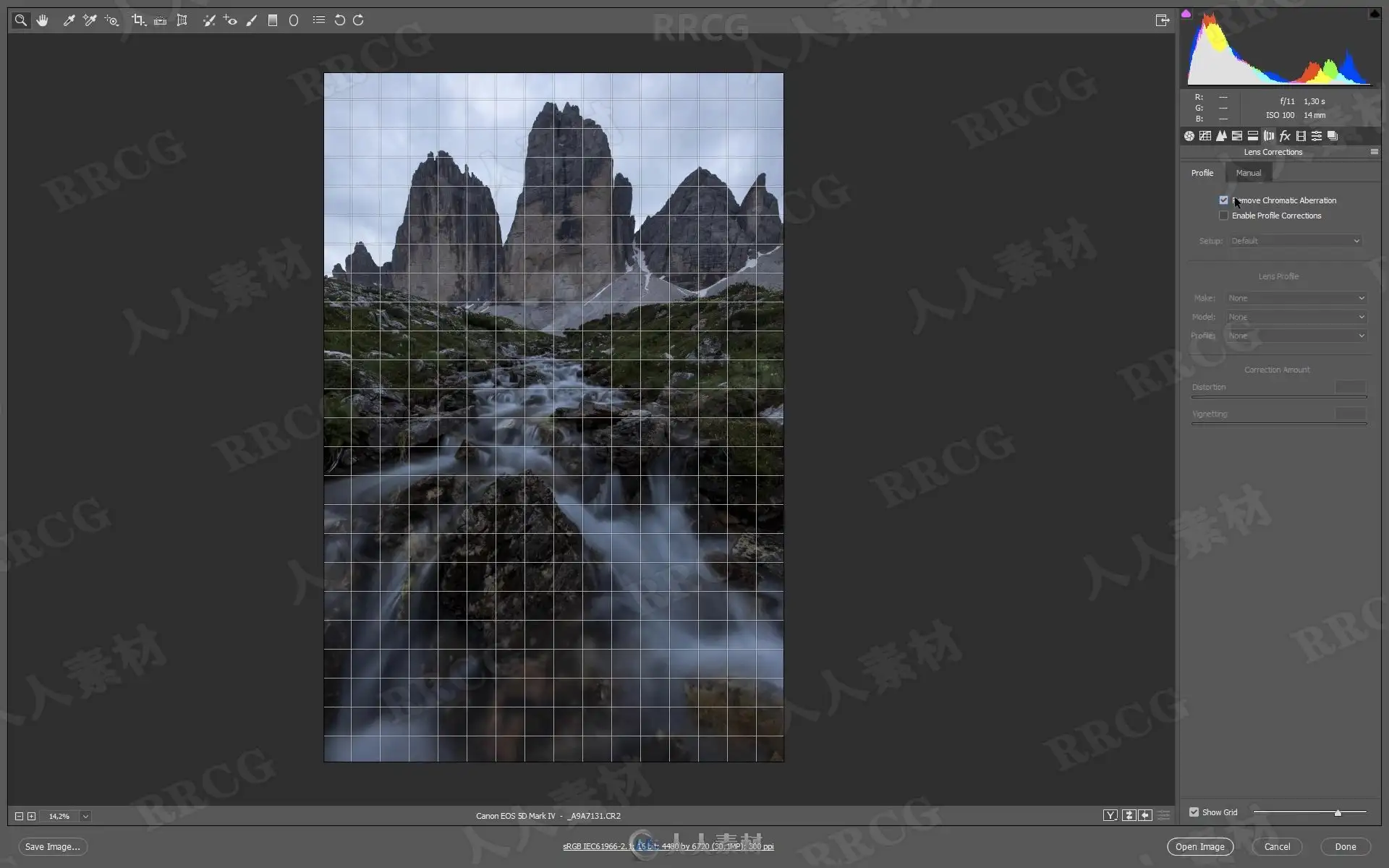1389x868 pixels.
Task: Choose the Color Sampler tool
Action: 90,20
